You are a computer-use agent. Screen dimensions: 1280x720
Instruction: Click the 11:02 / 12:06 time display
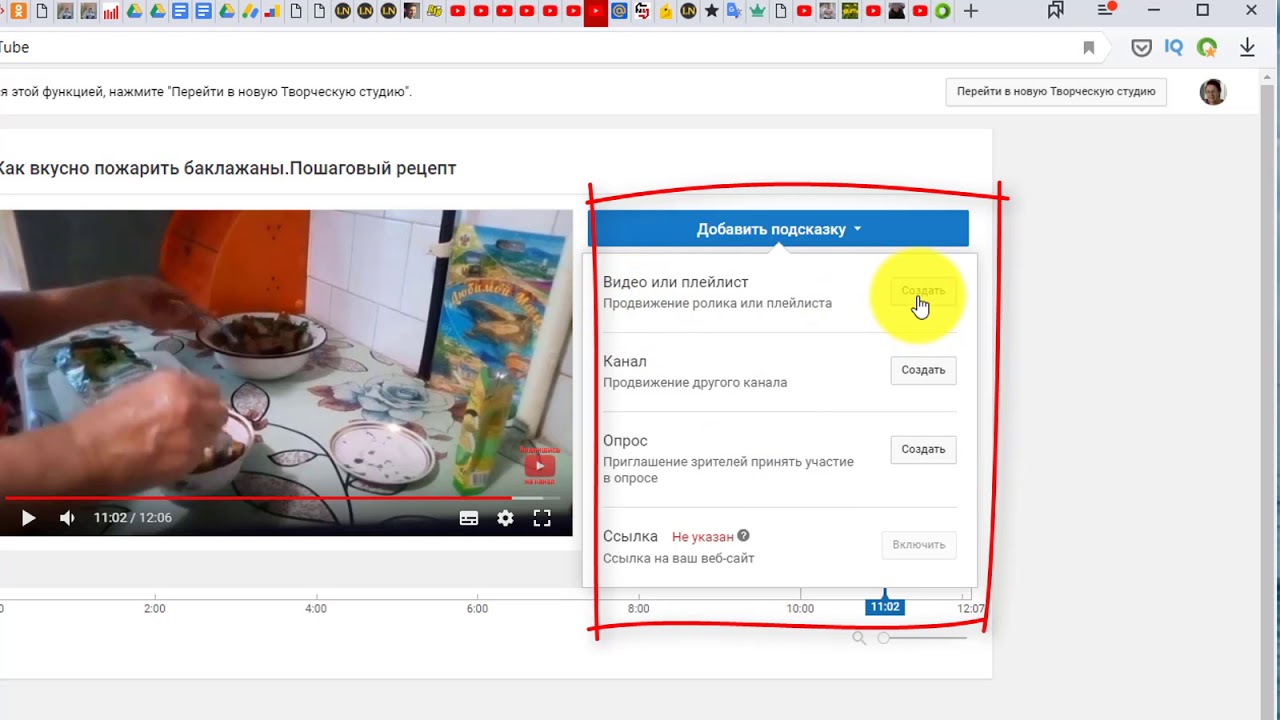pos(133,518)
